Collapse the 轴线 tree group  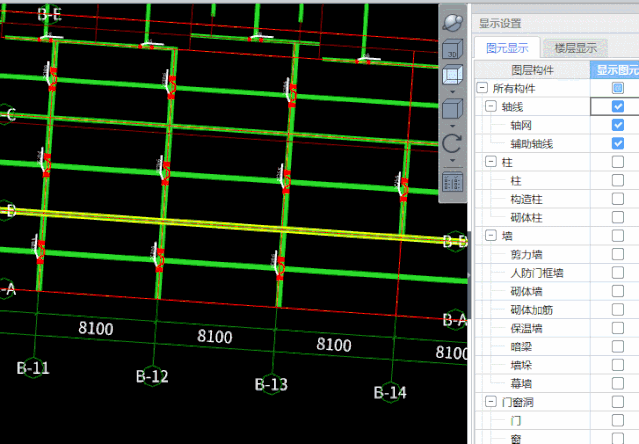click(490, 107)
